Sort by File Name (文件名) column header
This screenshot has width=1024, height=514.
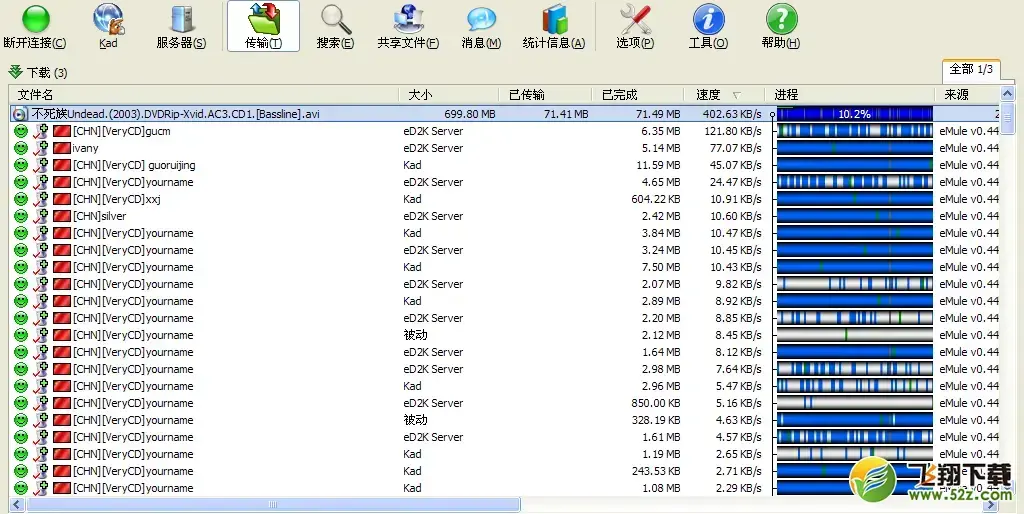tap(204, 95)
